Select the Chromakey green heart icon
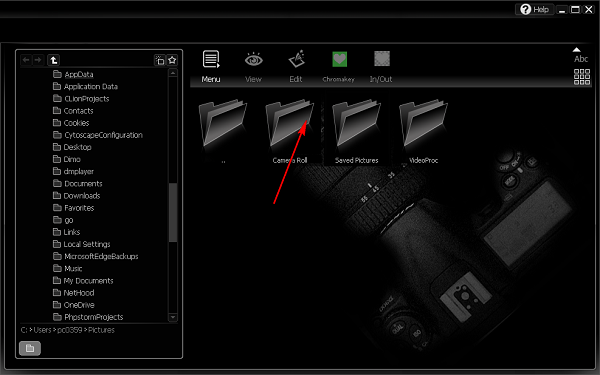600x375 pixels. 339,59
